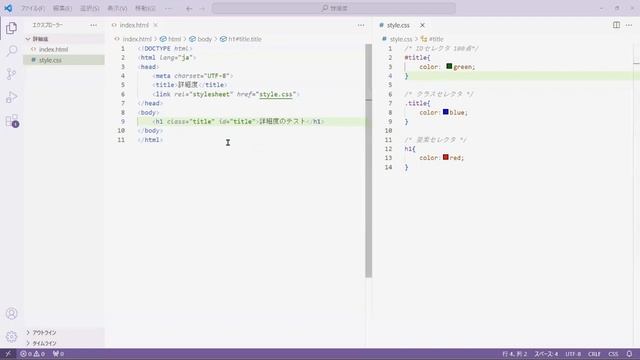The width and height of the screenshot is (640, 360).
Task: Click the command center search box
Action: click(x=334, y=8)
